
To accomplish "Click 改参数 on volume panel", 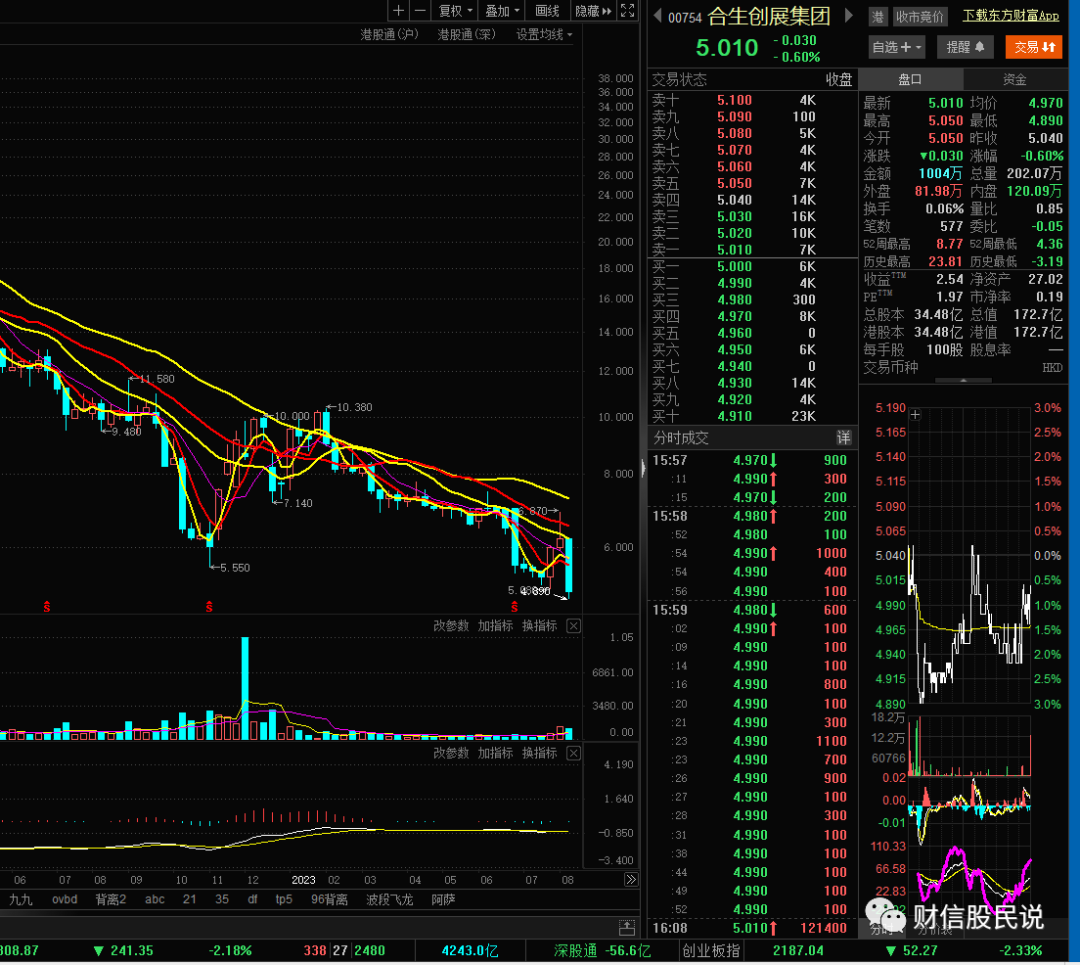I will point(451,625).
